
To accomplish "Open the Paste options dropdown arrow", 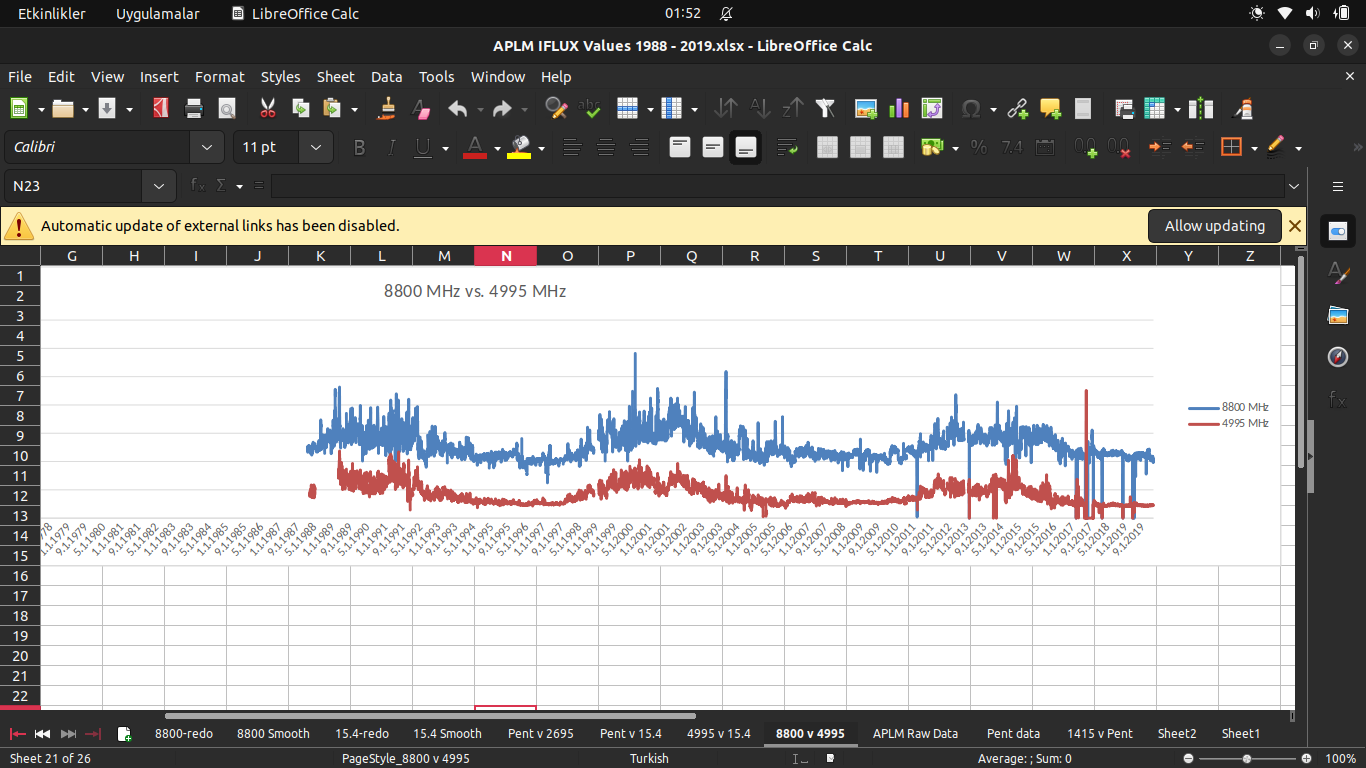I will 354,109.
